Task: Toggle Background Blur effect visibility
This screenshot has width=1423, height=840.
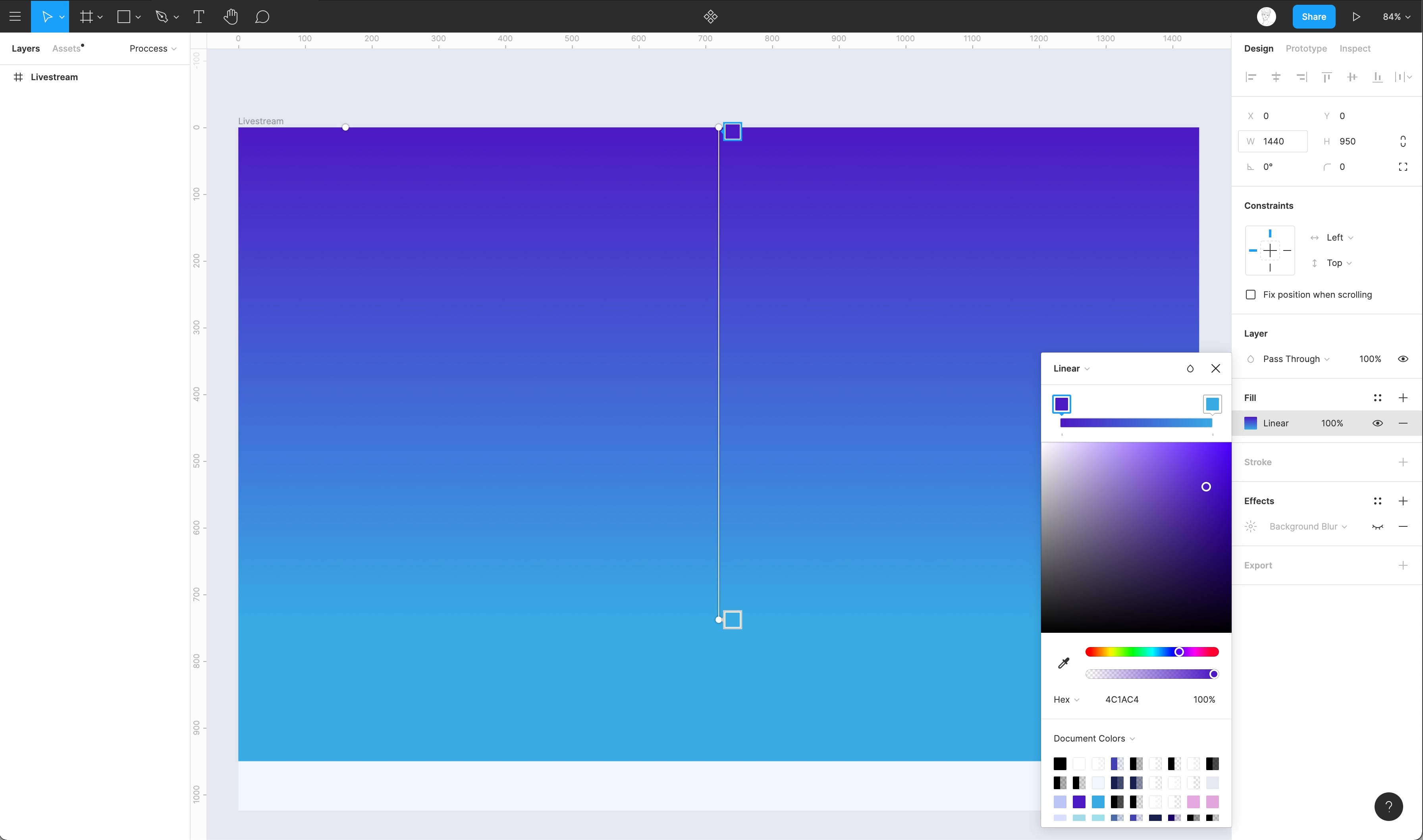Action: click(x=1378, y=526)
